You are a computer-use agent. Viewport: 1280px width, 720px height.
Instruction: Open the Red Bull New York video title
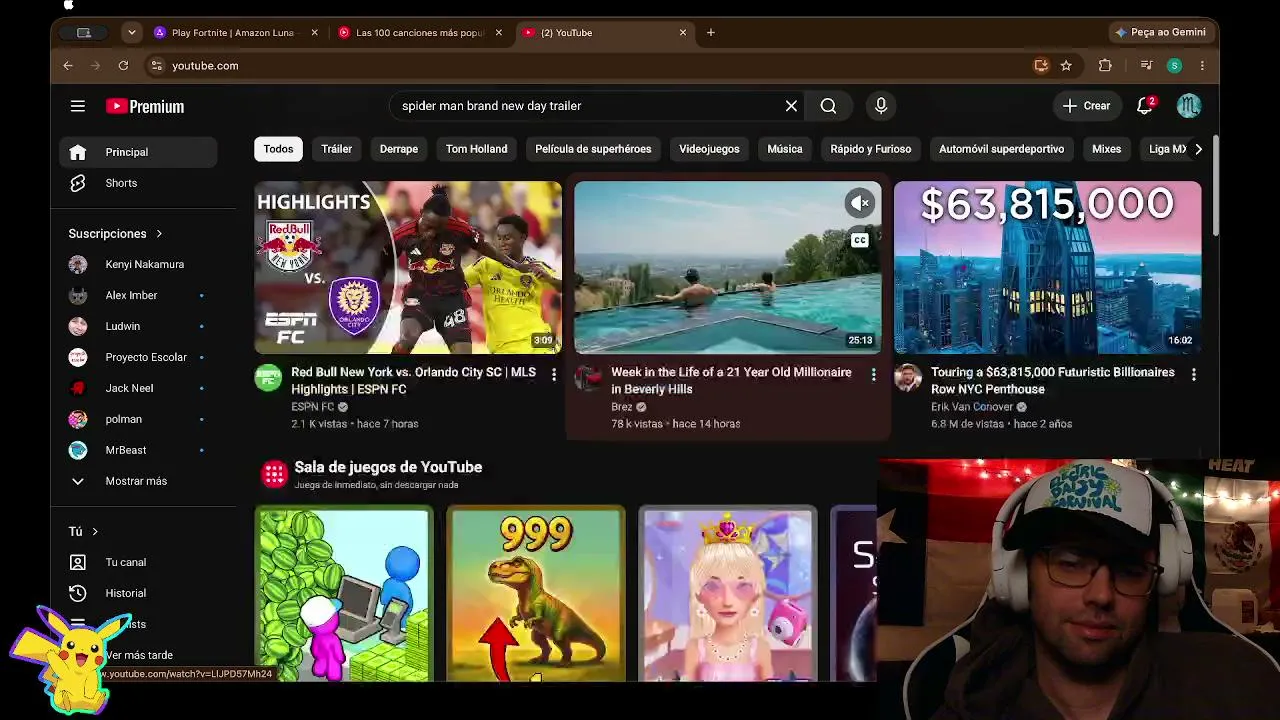pyautogui.click(x=414, y=381)
